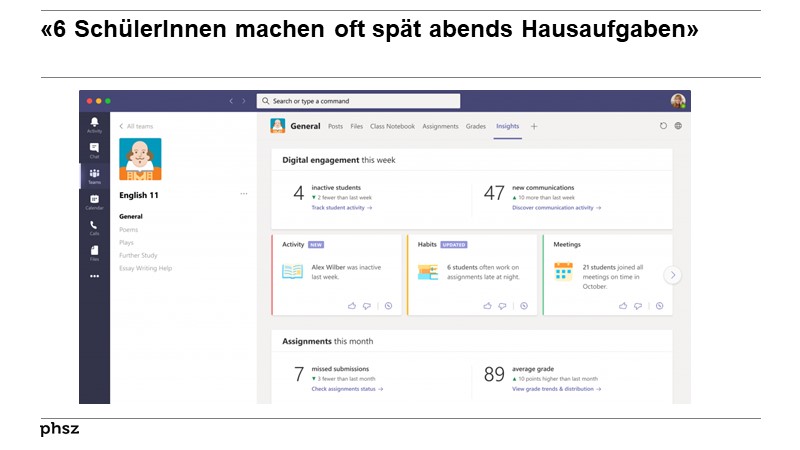
Task: Like the Meetings card
Action: [x=623, y=306]
